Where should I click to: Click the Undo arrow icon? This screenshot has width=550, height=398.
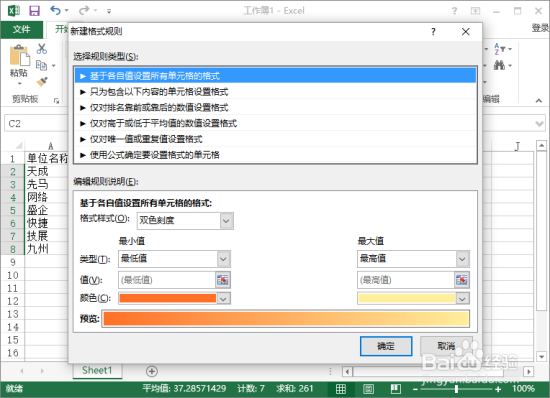(55, 10)
